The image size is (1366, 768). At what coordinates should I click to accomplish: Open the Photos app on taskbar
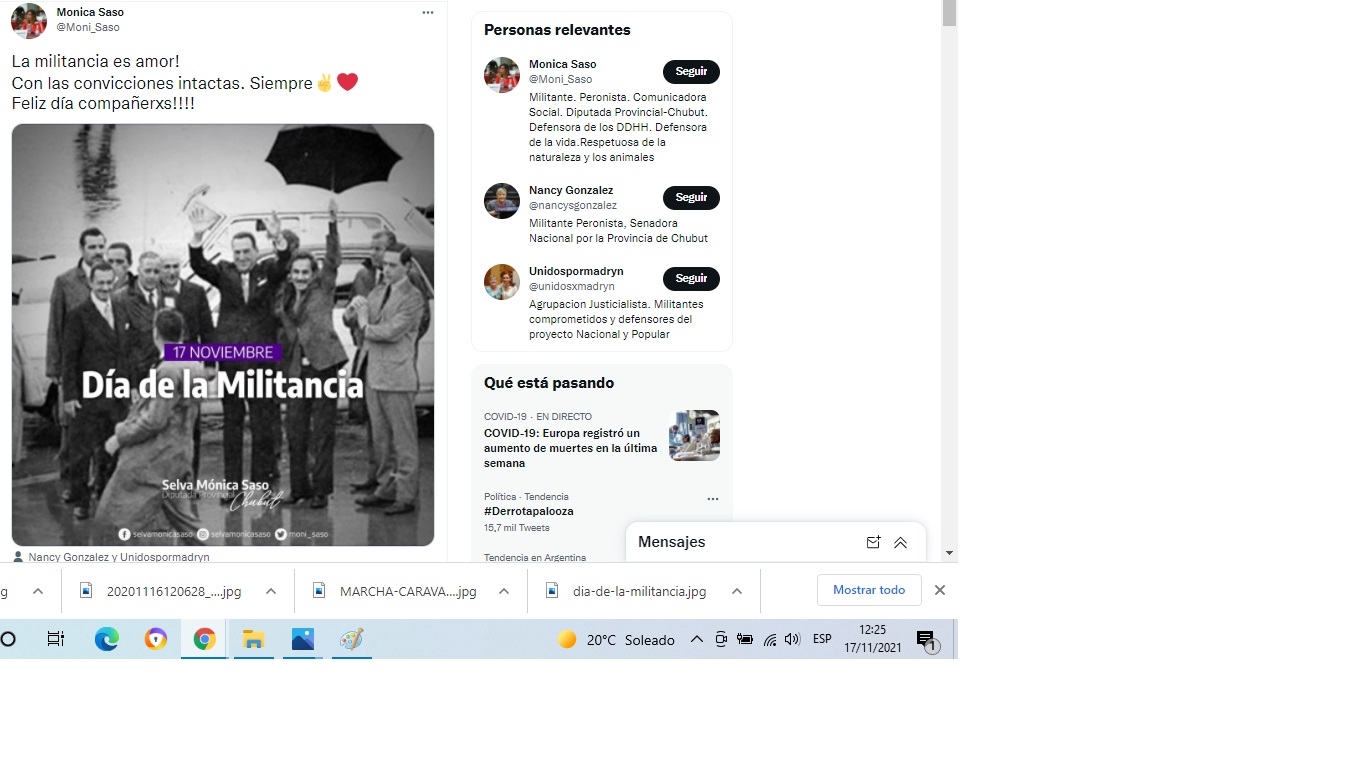point(303,639)
